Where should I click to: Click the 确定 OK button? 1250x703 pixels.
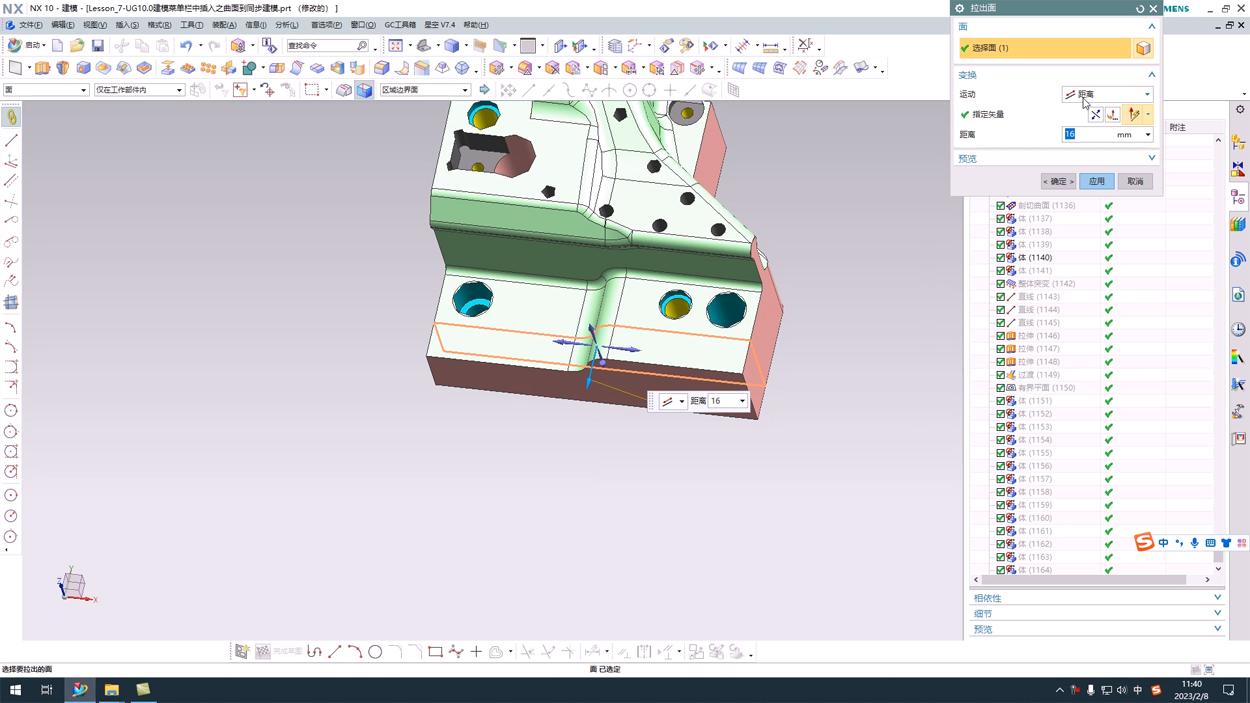(1058, 182)
